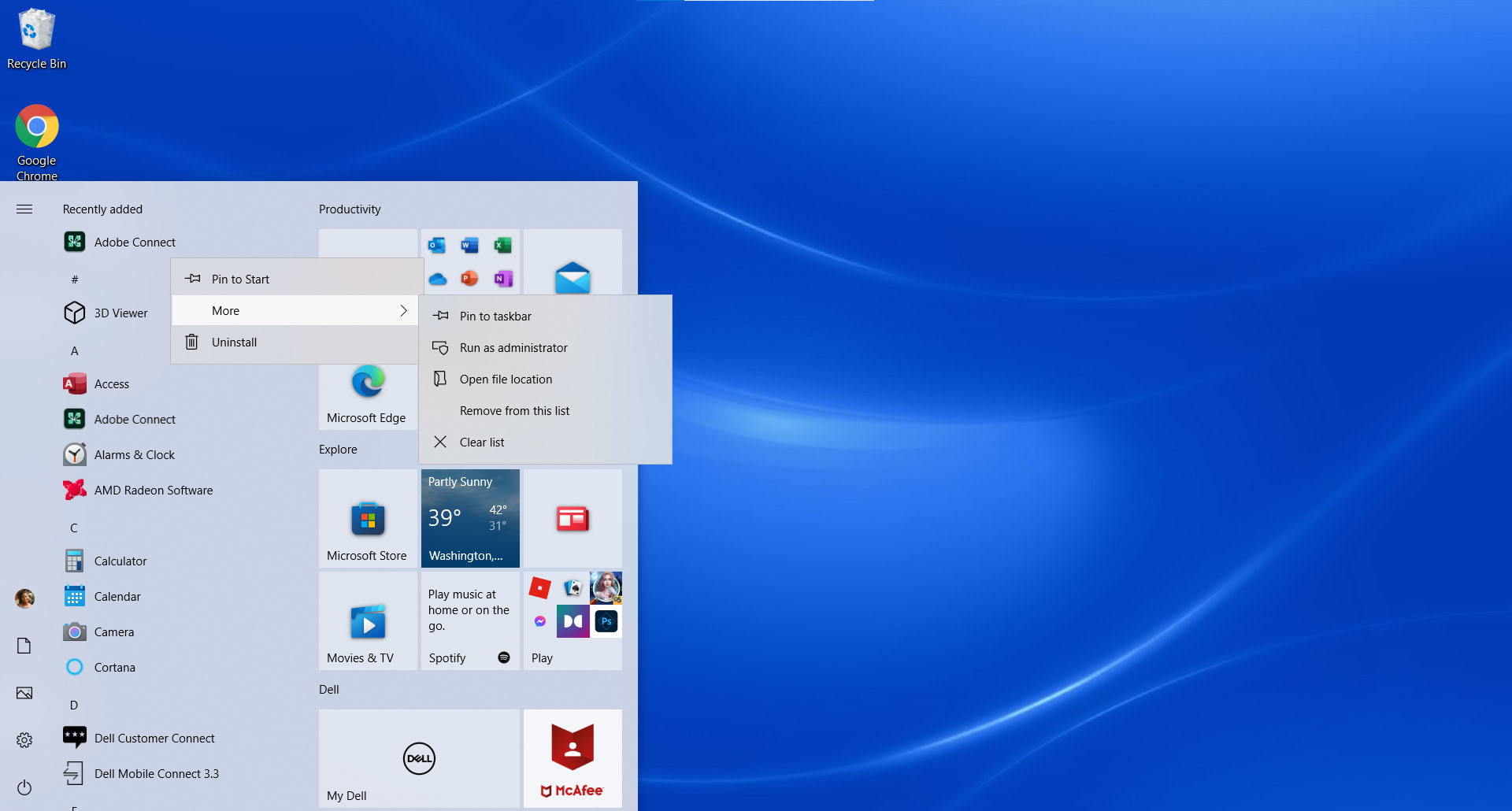Open OneDrive icon in Office tile

pyautogui.click(x=437, y=279)
